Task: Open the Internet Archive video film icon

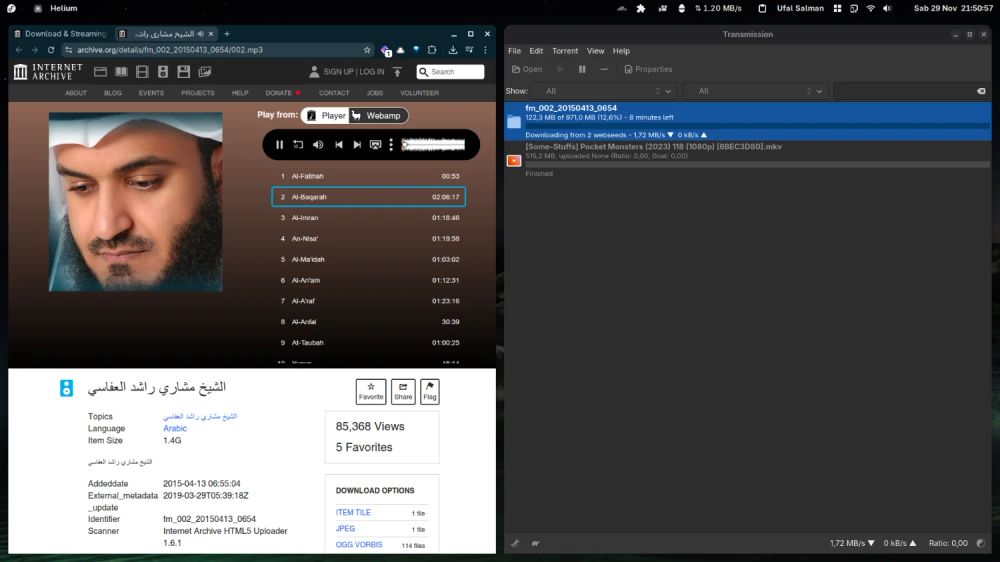Action: pos(142,72)
